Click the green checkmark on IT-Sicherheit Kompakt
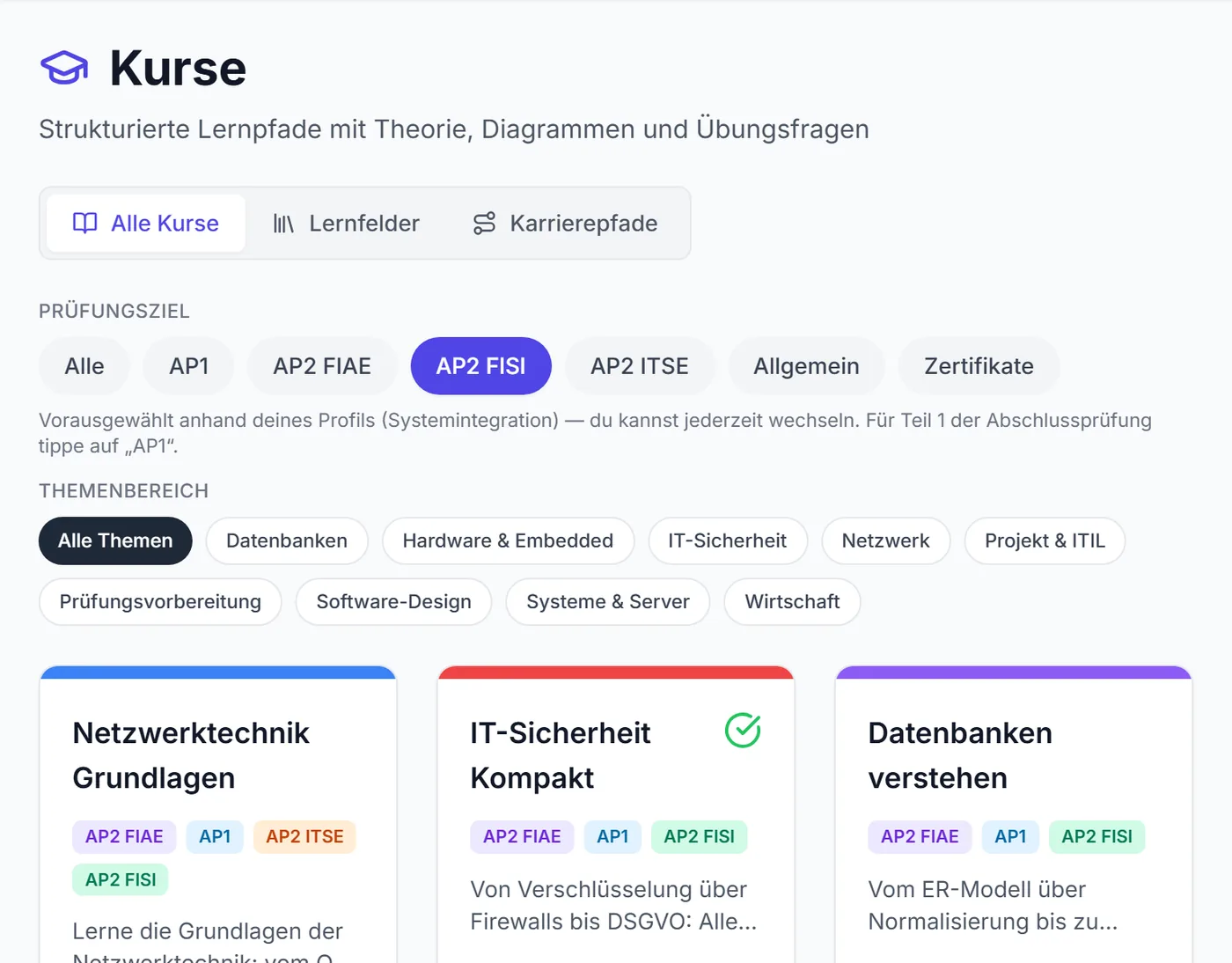The height and width of the screenshot is (963, 1232). pyautogui.click(x=743, y=730)
